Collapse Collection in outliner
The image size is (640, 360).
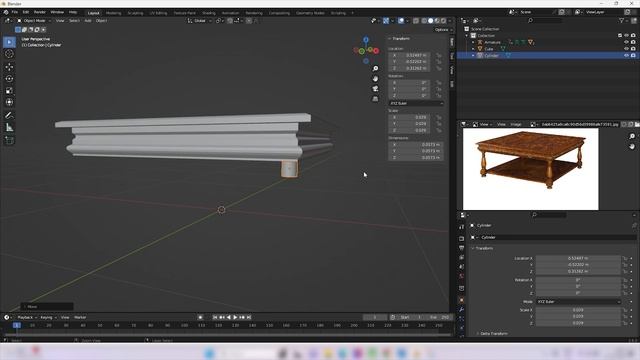tap(467, 36)
